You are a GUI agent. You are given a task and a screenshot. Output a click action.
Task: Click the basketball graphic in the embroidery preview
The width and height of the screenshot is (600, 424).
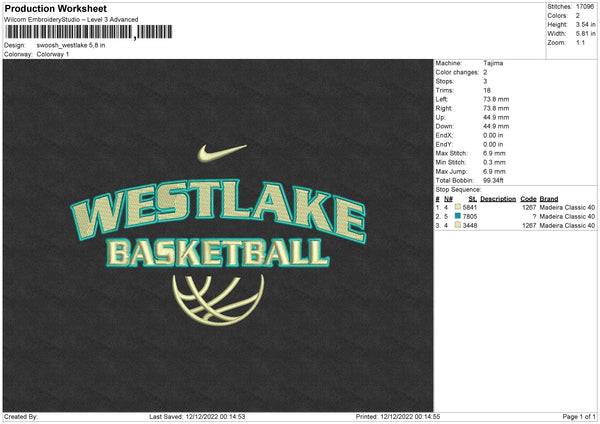click(218, 299)
